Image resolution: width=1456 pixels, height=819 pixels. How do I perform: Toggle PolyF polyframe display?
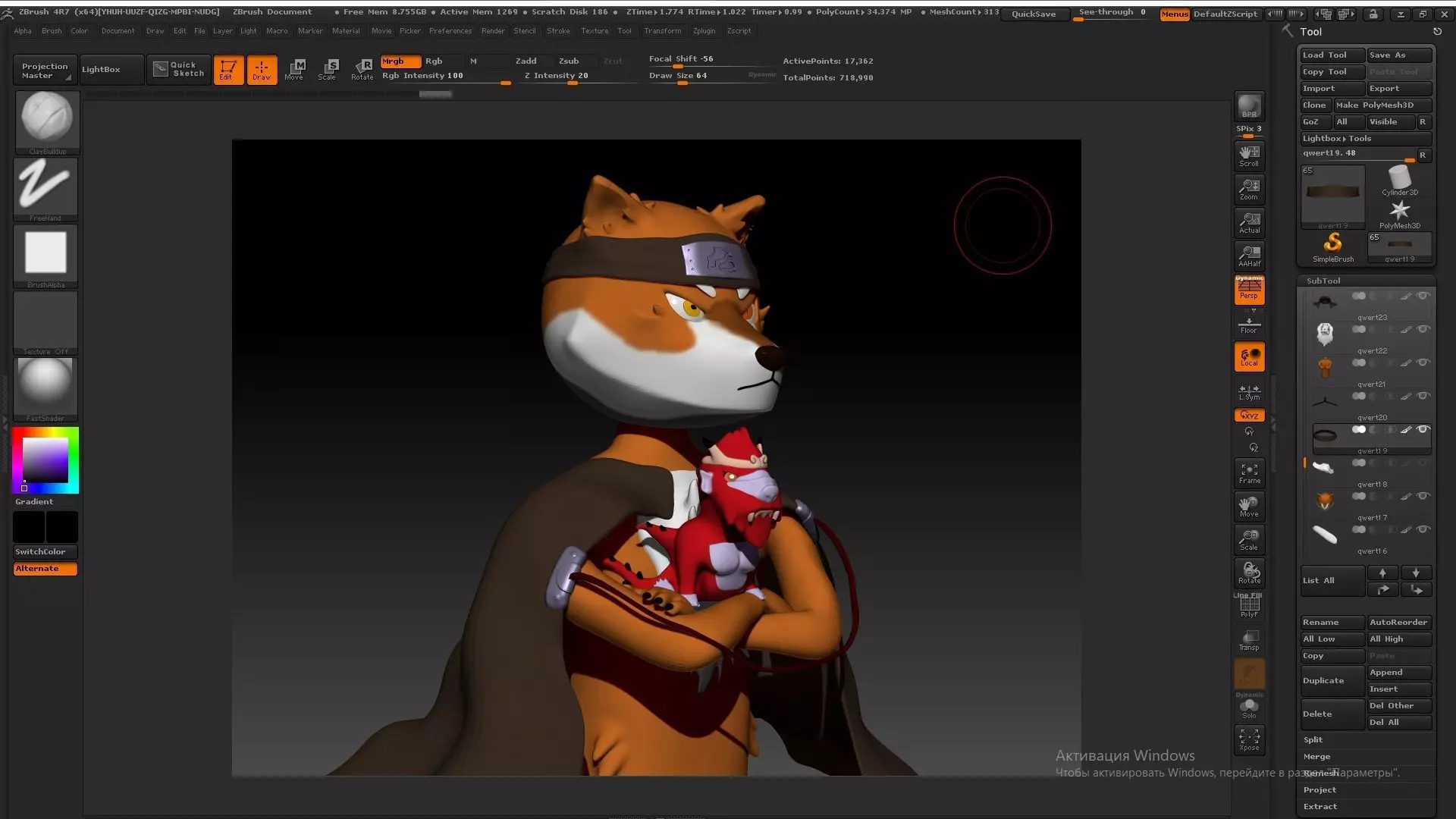pos(1249,606)
